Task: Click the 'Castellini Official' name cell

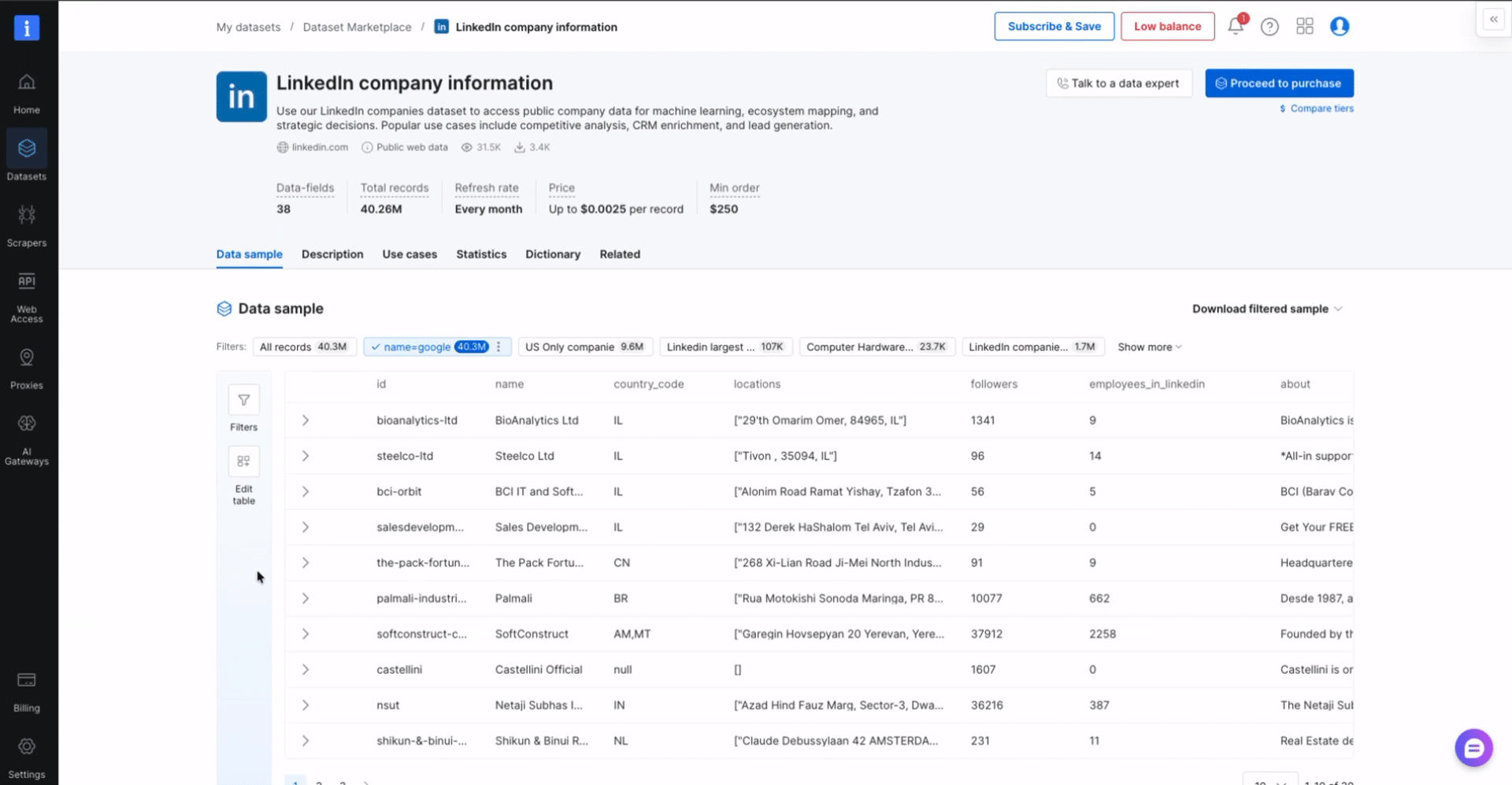Action: pos(539,669)
